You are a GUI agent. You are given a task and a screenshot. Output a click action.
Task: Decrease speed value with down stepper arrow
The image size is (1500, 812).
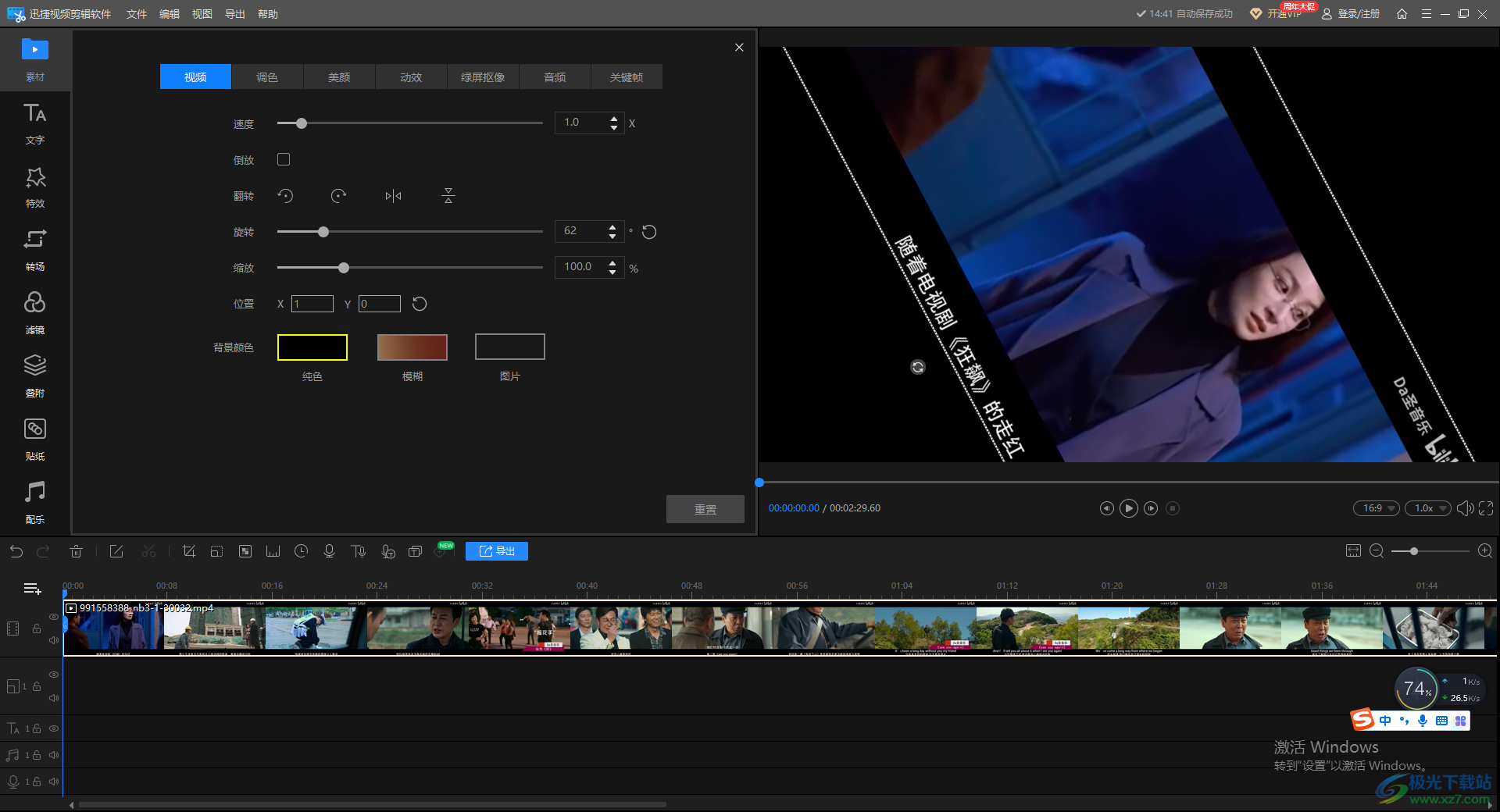[614, 127]
